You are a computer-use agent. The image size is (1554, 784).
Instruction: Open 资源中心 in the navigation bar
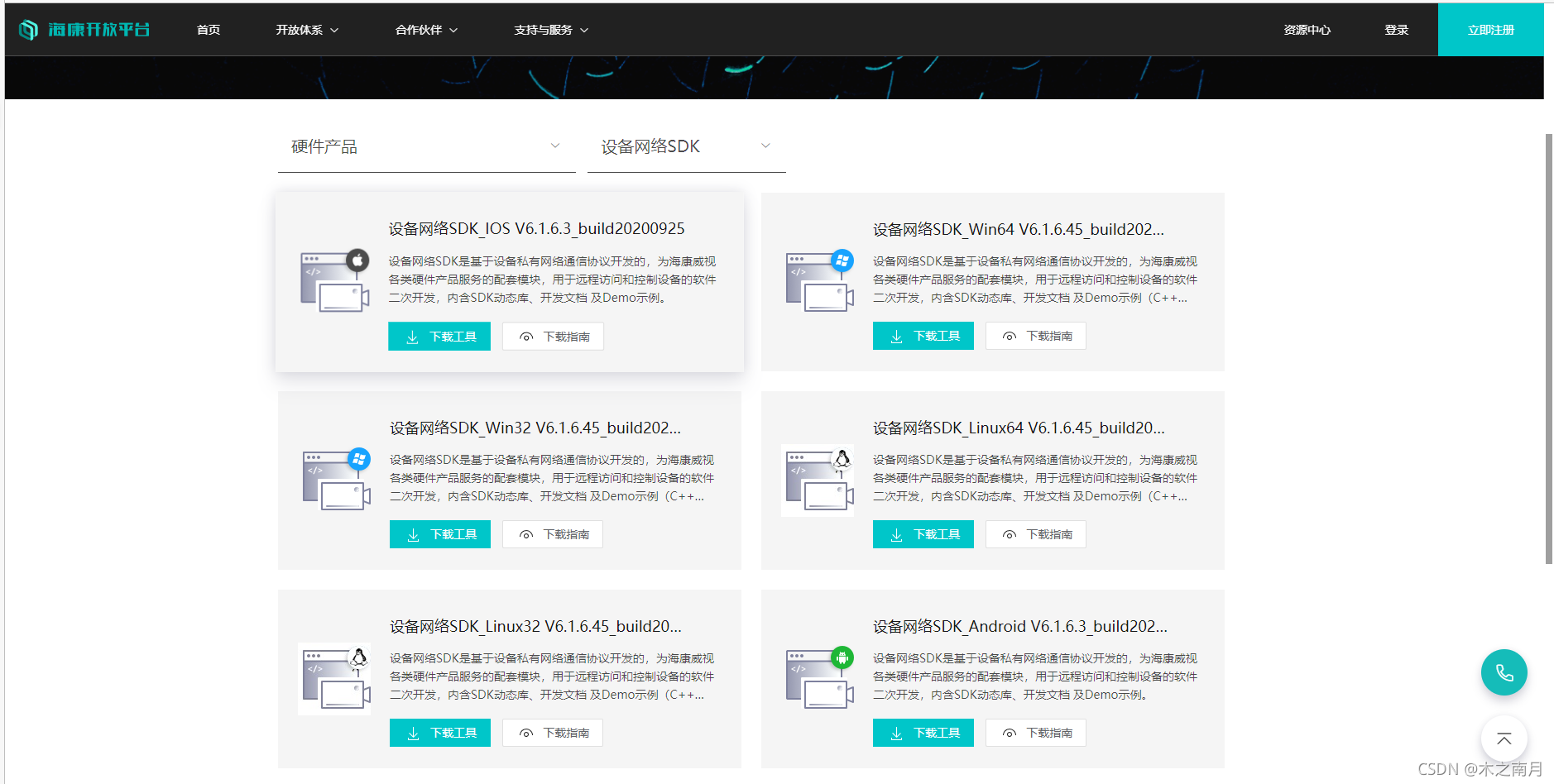pyautogui.click(x=1307, y=30)
